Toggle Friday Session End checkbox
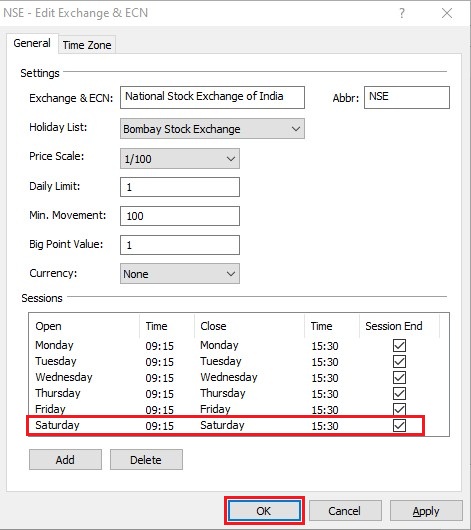471x530 pixels. point(399,409)
